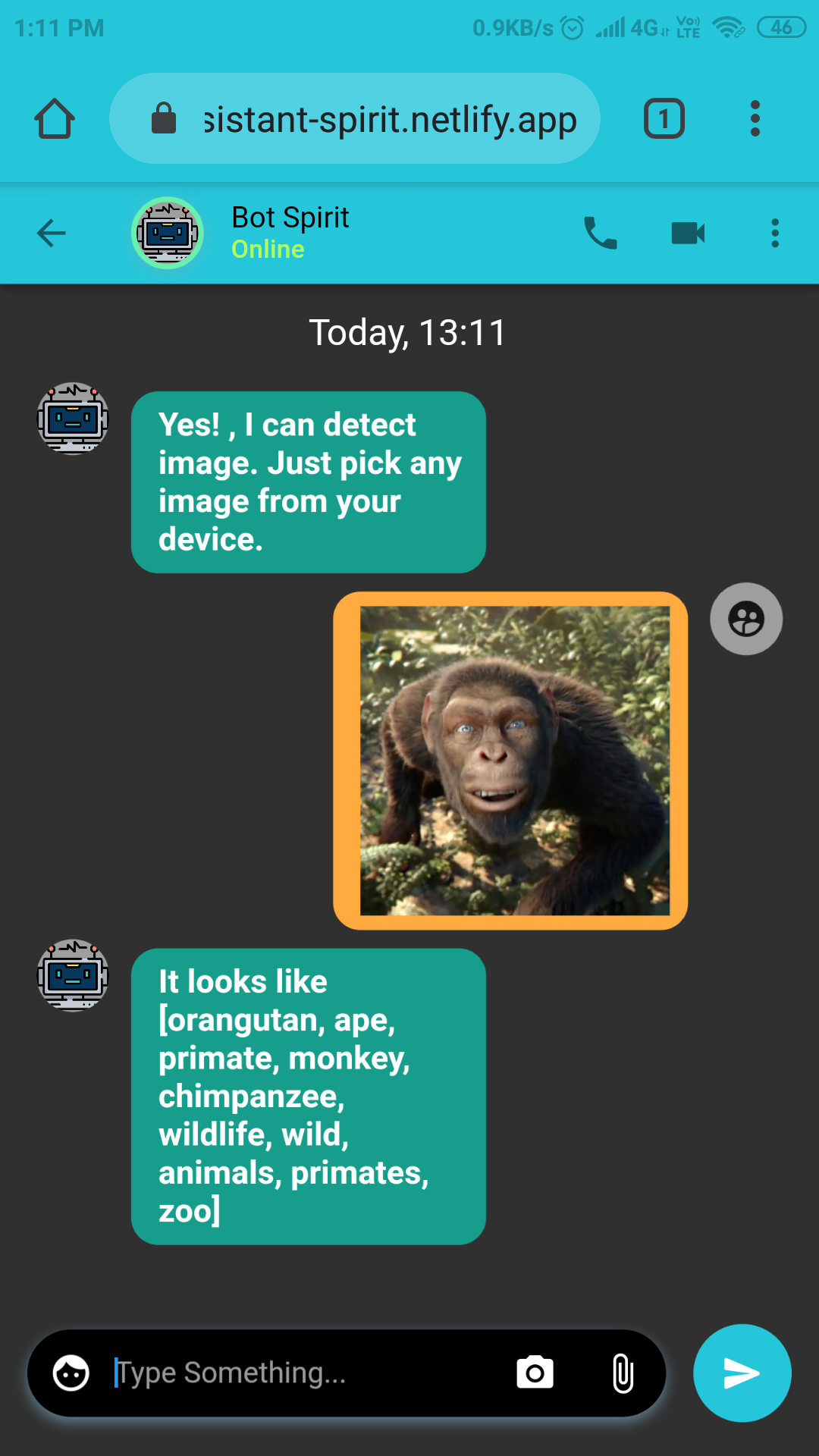This screenshot has width=819, height=1456.
Task: Tap the gray user avatar icon
Action: [x=746, y=619]
